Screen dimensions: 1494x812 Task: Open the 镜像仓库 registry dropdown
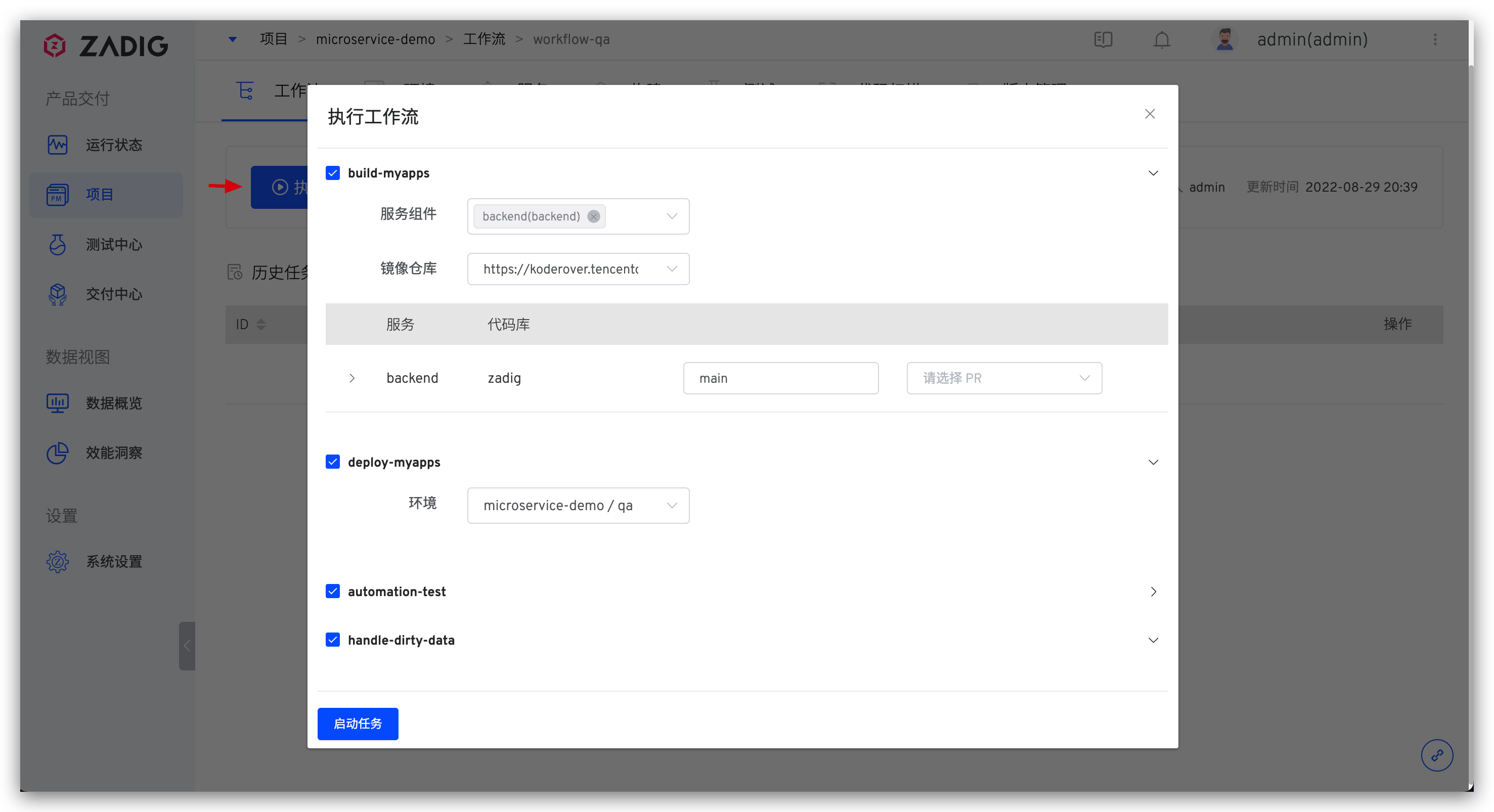578,269
